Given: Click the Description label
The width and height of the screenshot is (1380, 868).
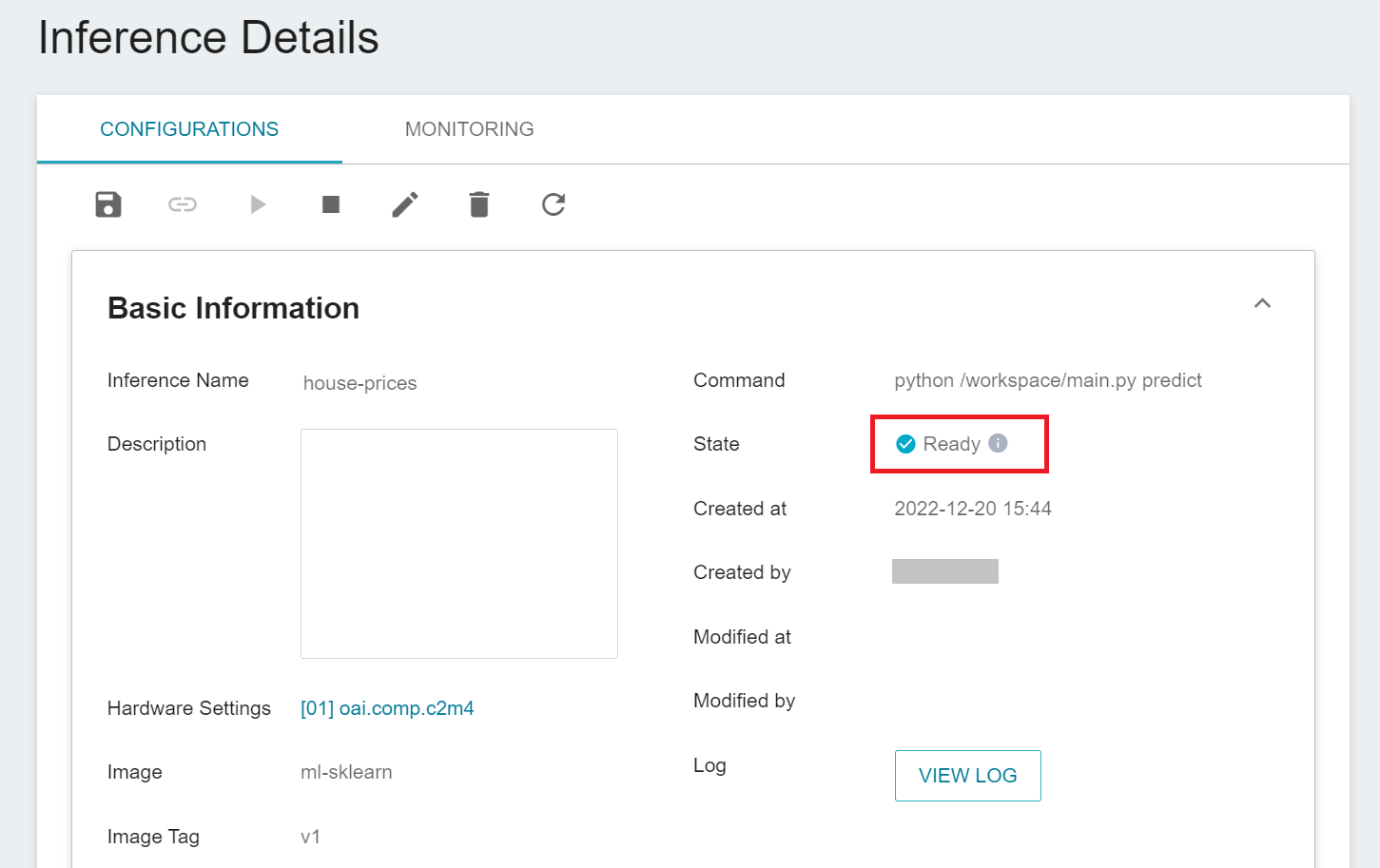Looking at the screenshot, I should point(157,444).
